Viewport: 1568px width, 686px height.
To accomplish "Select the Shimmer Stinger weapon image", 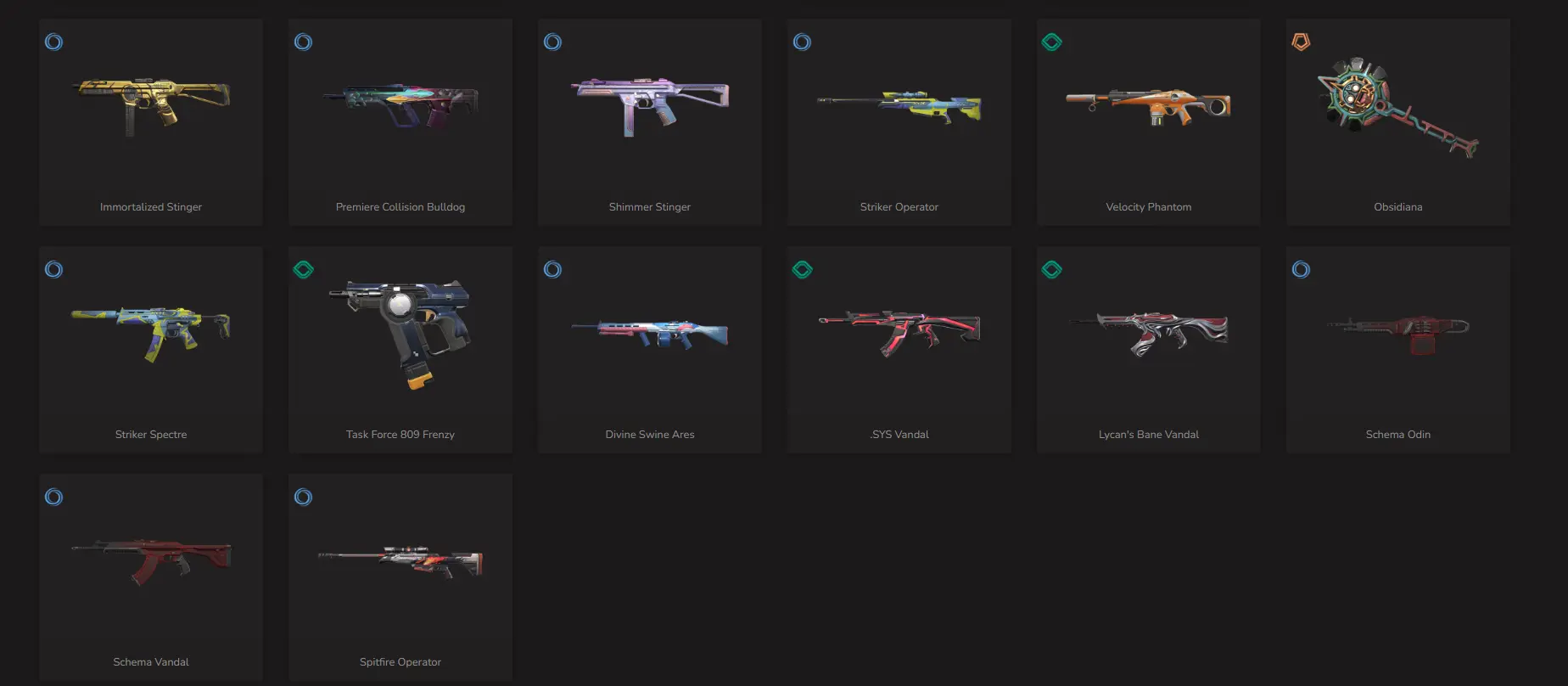I will click(650, 105).
